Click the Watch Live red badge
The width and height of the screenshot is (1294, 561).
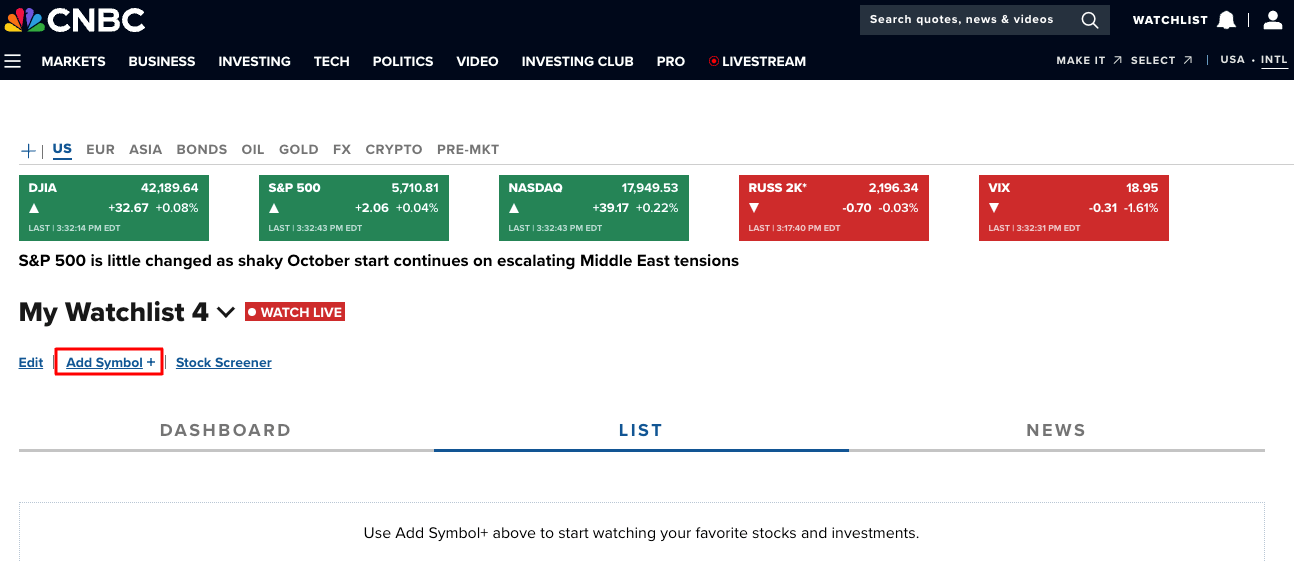(x=295, y=312)
